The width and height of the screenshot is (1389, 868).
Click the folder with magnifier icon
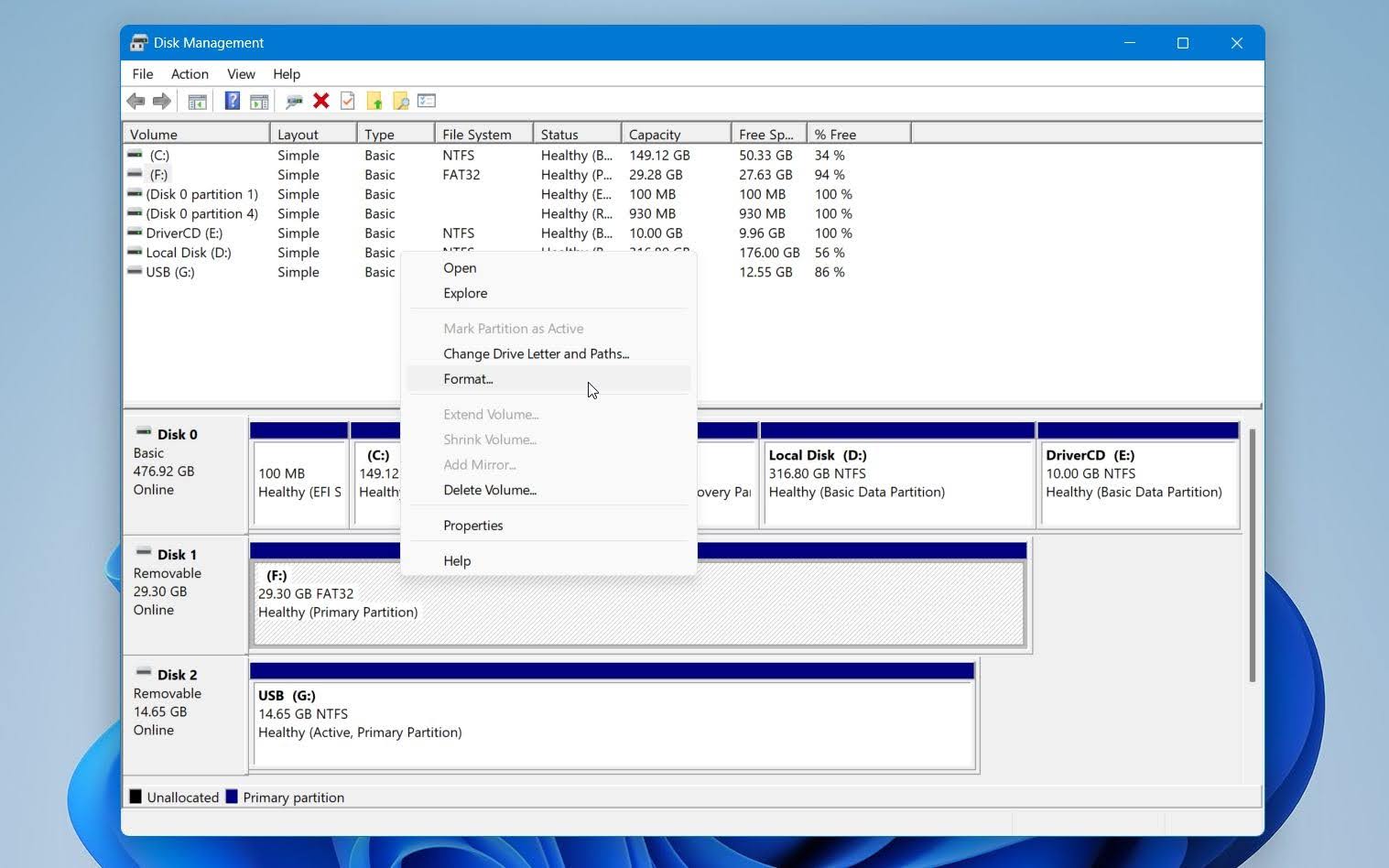[x=400, y=101]
